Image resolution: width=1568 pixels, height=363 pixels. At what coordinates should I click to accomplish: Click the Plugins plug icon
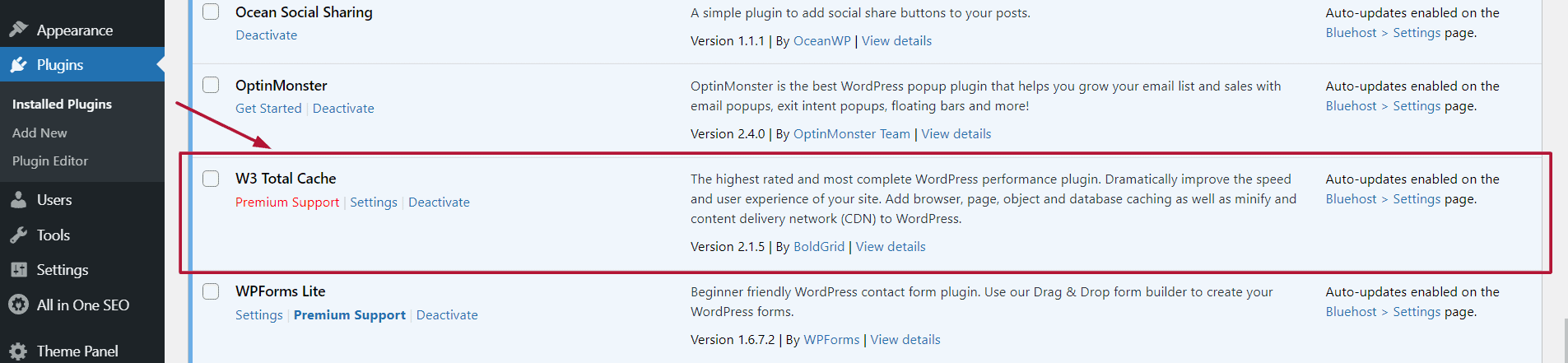coord(18,65)
